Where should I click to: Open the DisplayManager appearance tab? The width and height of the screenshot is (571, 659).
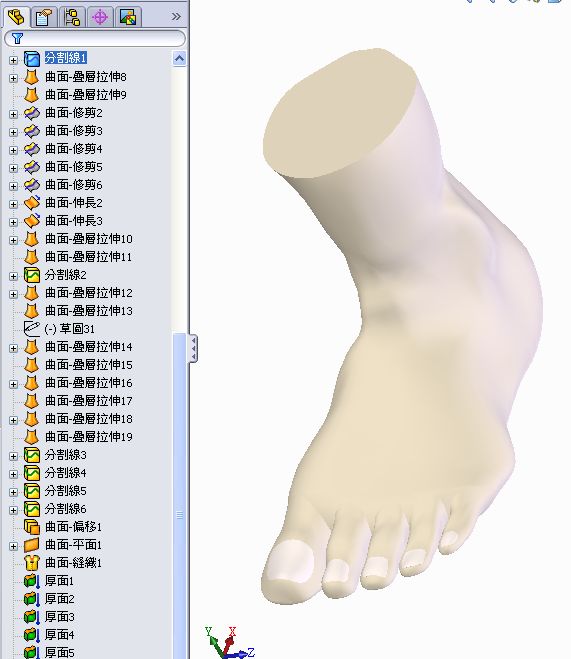(128, 17)
